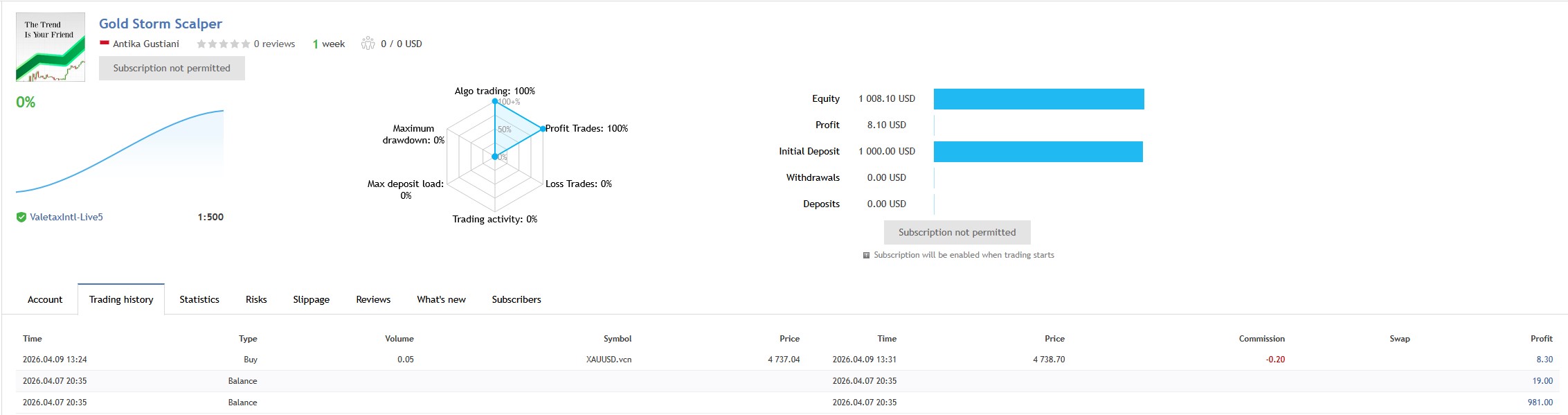Click the five-star rating icons

click(223, 44)
